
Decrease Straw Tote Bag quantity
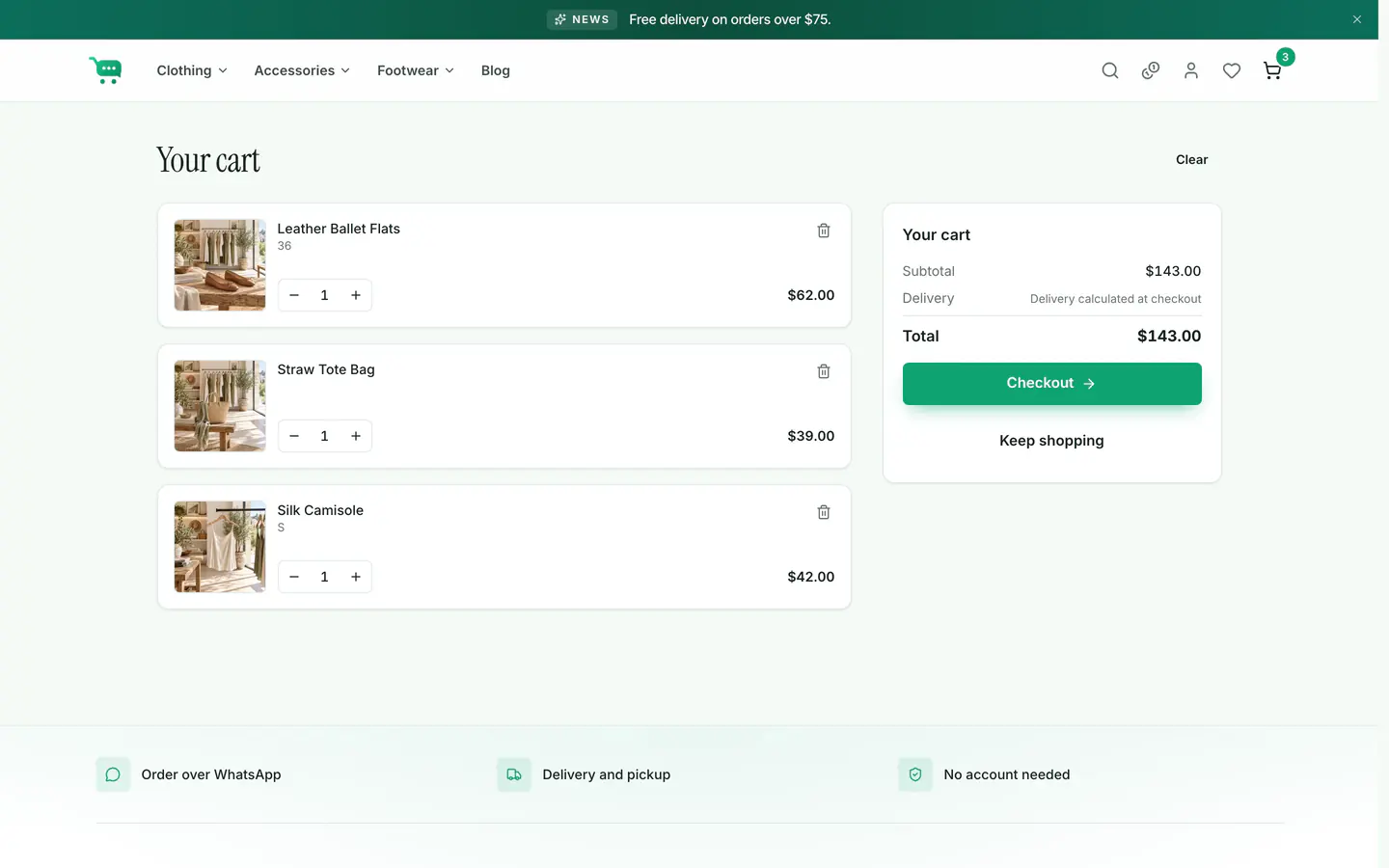[x=294, y=436]
